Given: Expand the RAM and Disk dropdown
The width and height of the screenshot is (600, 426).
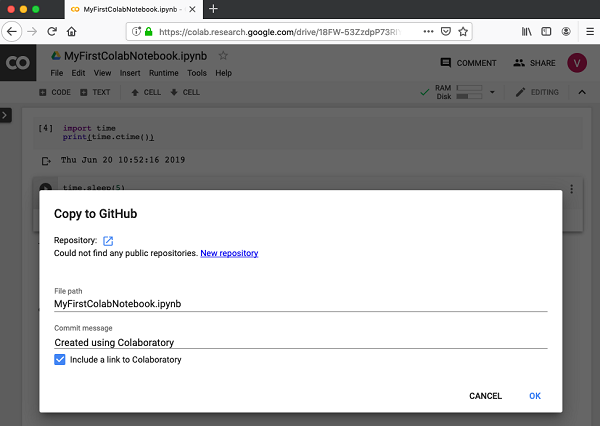Looking at the screenshot, I should [492, 93].
